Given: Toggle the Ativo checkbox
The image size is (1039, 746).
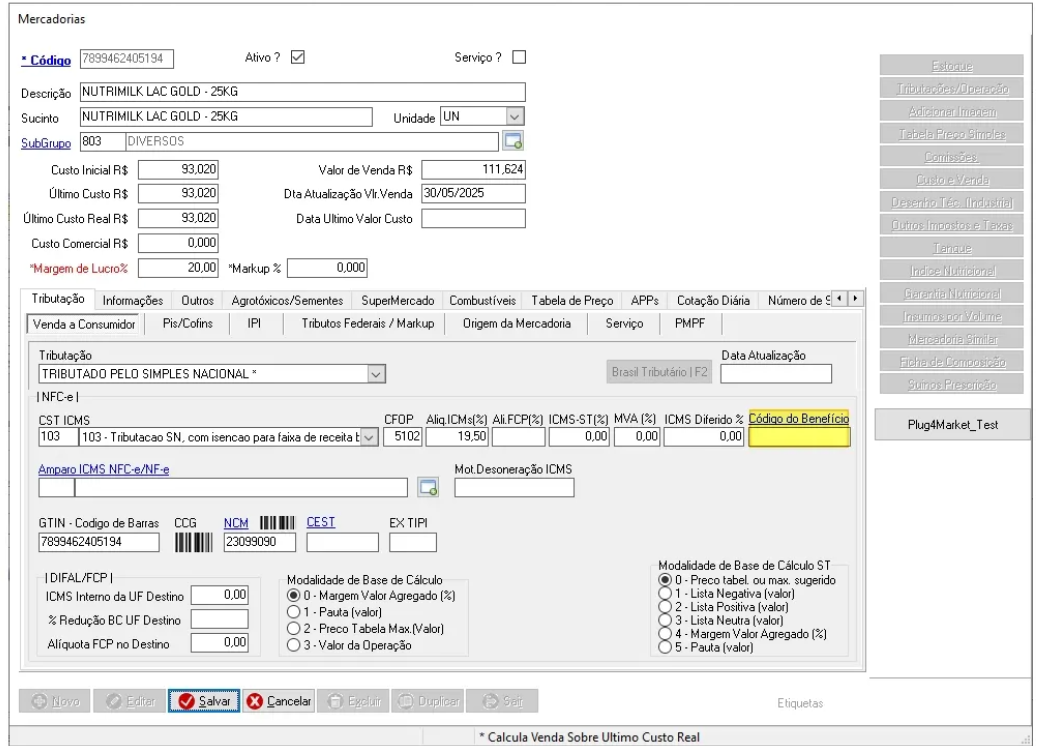Looking at the screenshot, I should click(x=298, y=57).
